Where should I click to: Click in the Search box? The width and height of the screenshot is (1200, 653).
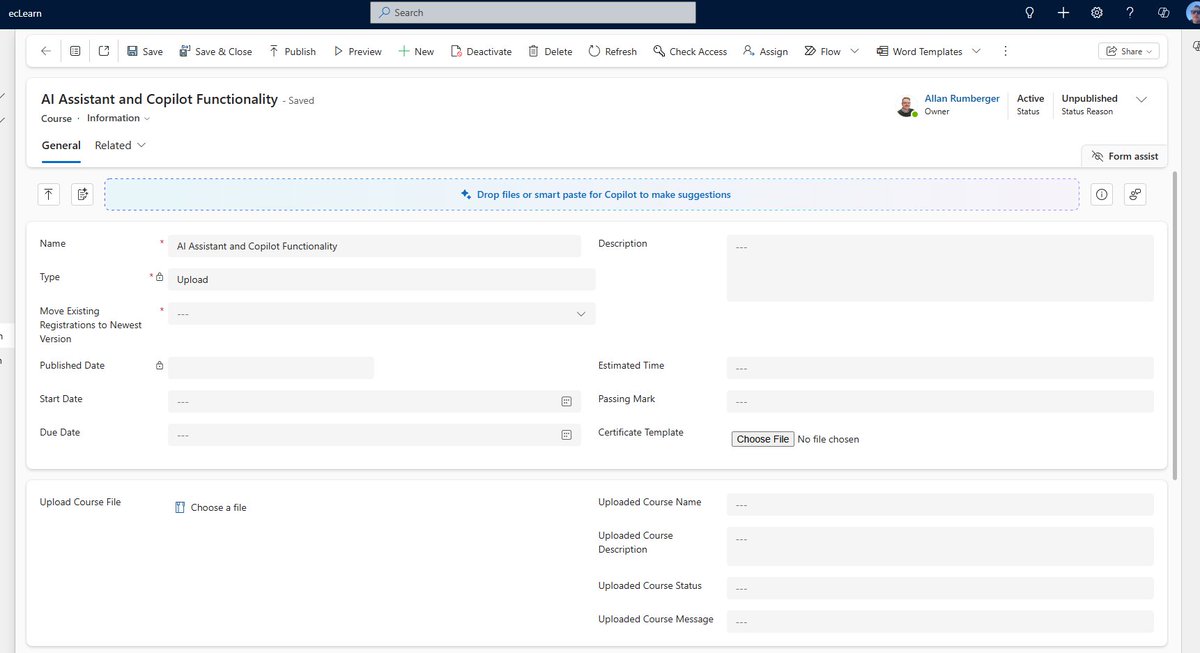533,12
